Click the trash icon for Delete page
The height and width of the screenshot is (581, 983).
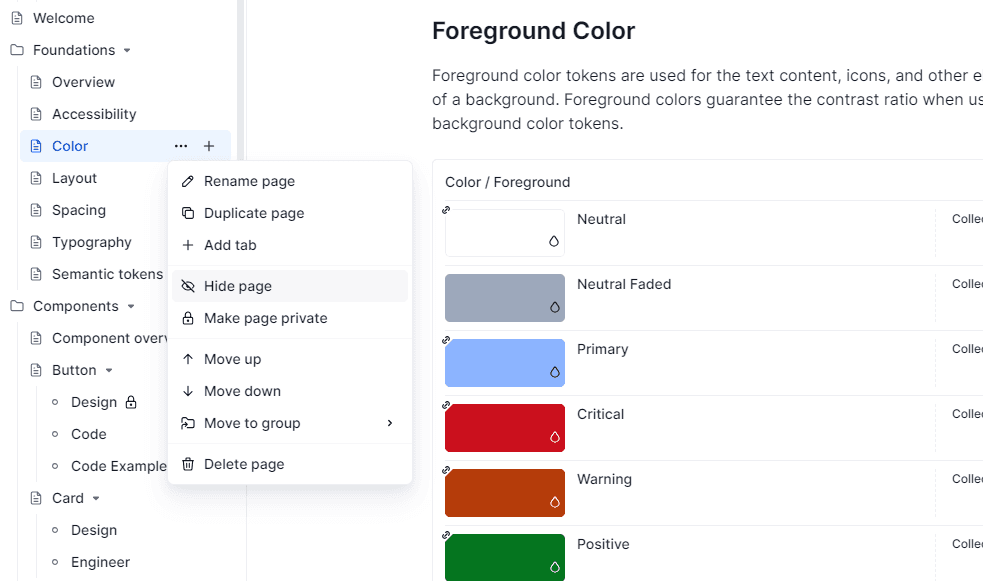tap(187, 464)
